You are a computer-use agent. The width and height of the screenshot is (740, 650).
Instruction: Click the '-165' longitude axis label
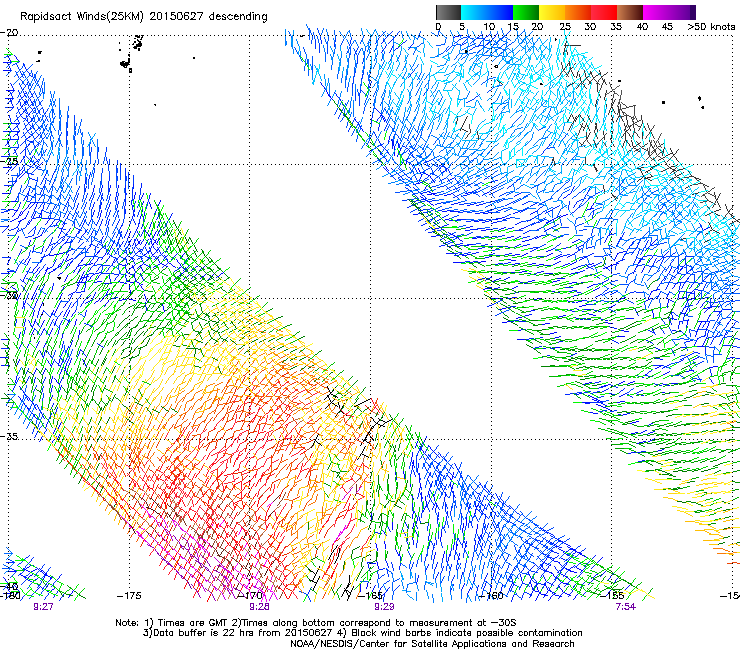(370, 596)
